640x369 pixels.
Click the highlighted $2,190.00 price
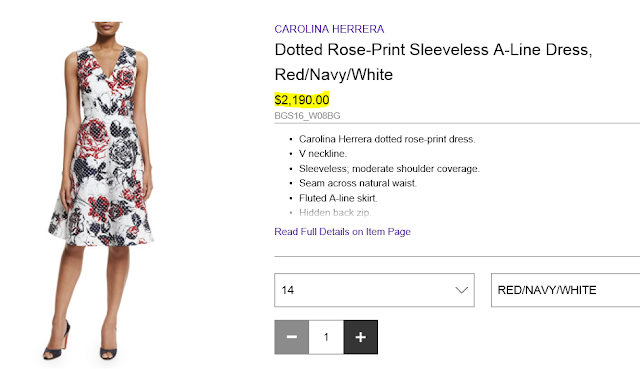(x=302, y=100)
